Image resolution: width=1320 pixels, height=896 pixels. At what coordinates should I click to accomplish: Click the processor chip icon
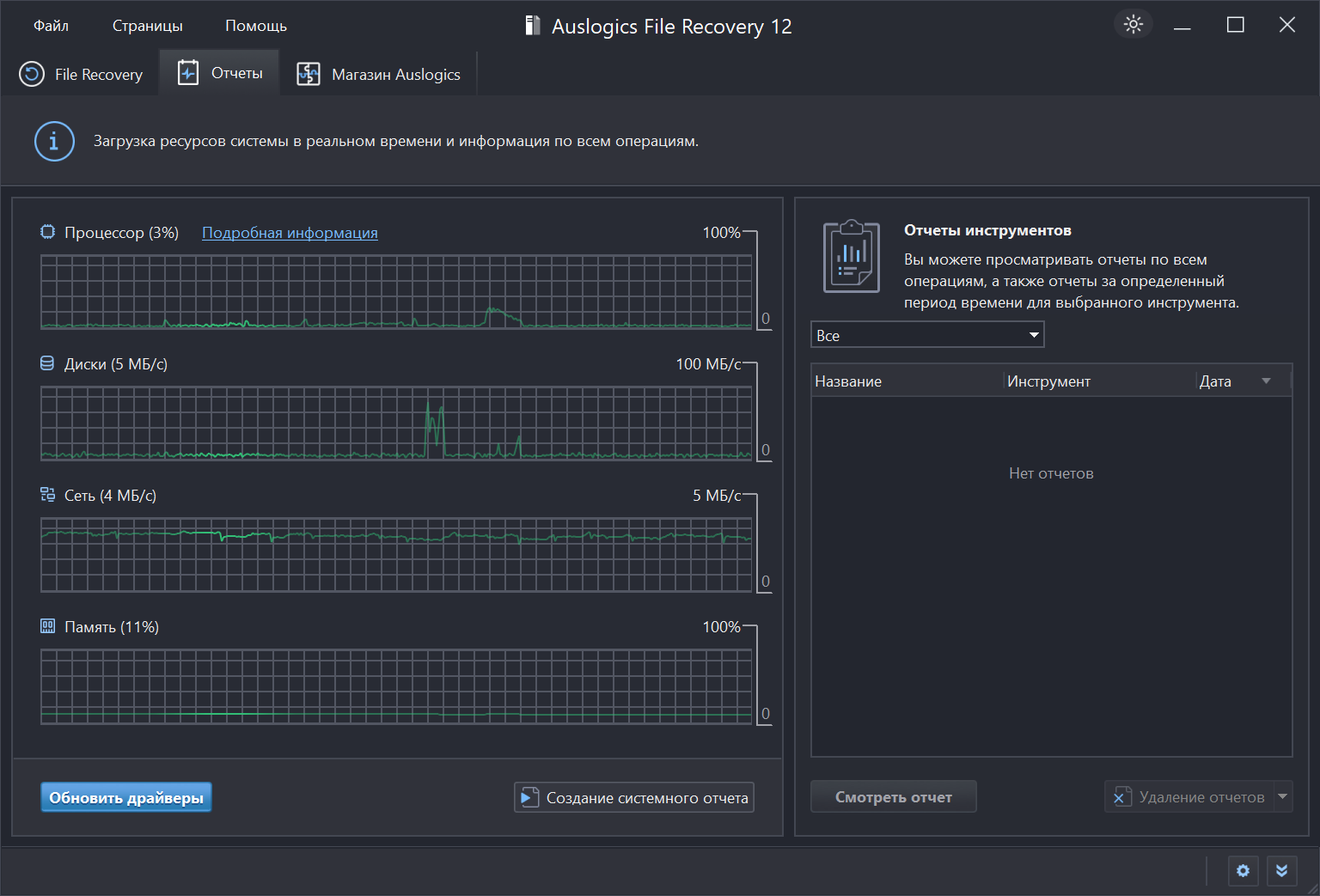coord(48,233)
